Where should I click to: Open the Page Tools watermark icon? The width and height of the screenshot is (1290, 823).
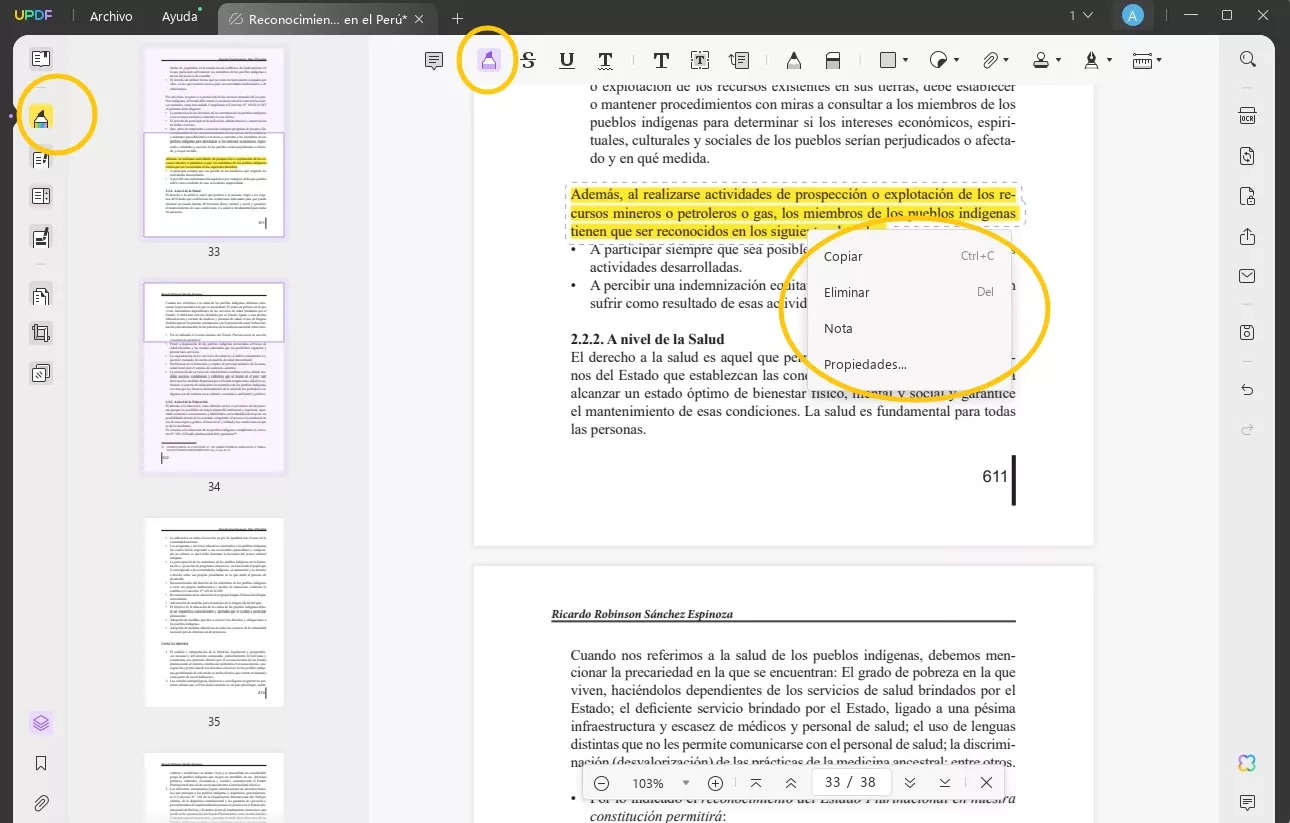(41, 374)
